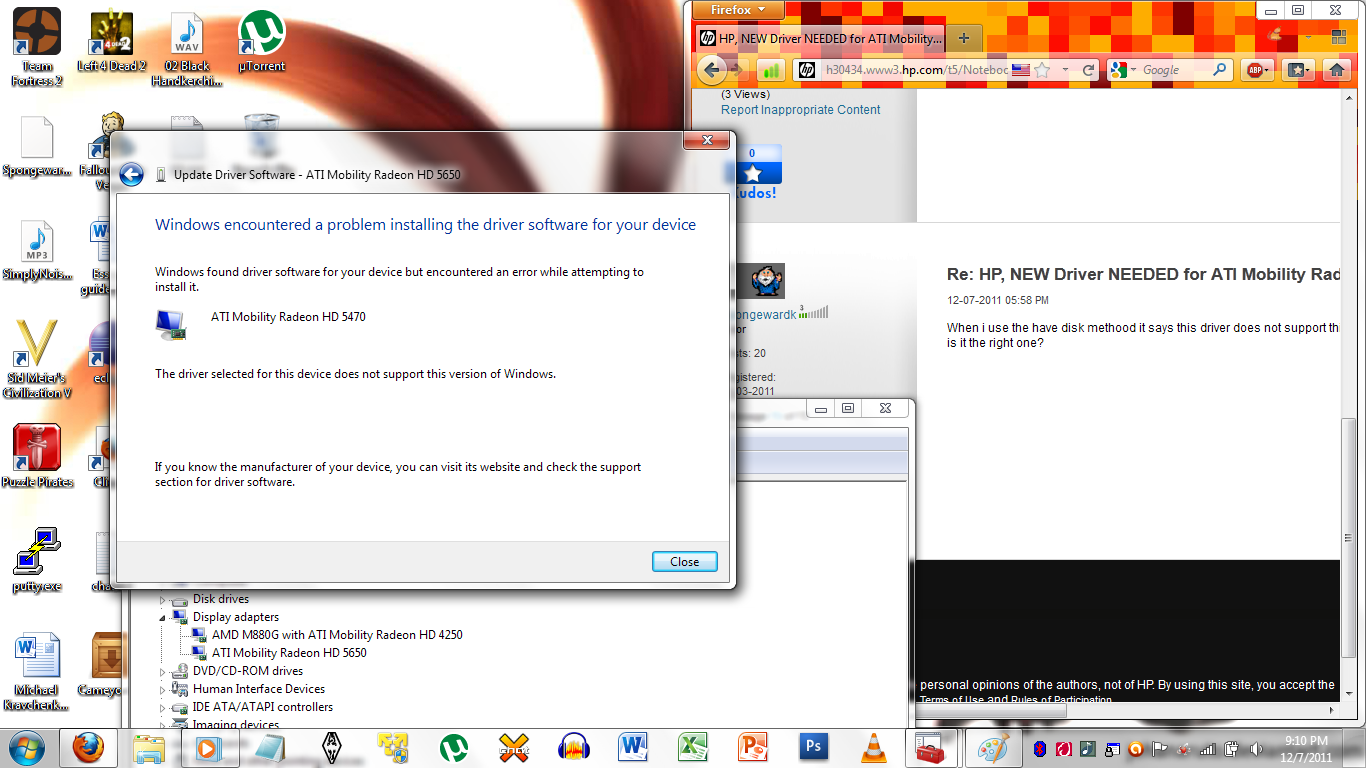Select the putty.exe desktop shortcut

click(x=37, y=560)
